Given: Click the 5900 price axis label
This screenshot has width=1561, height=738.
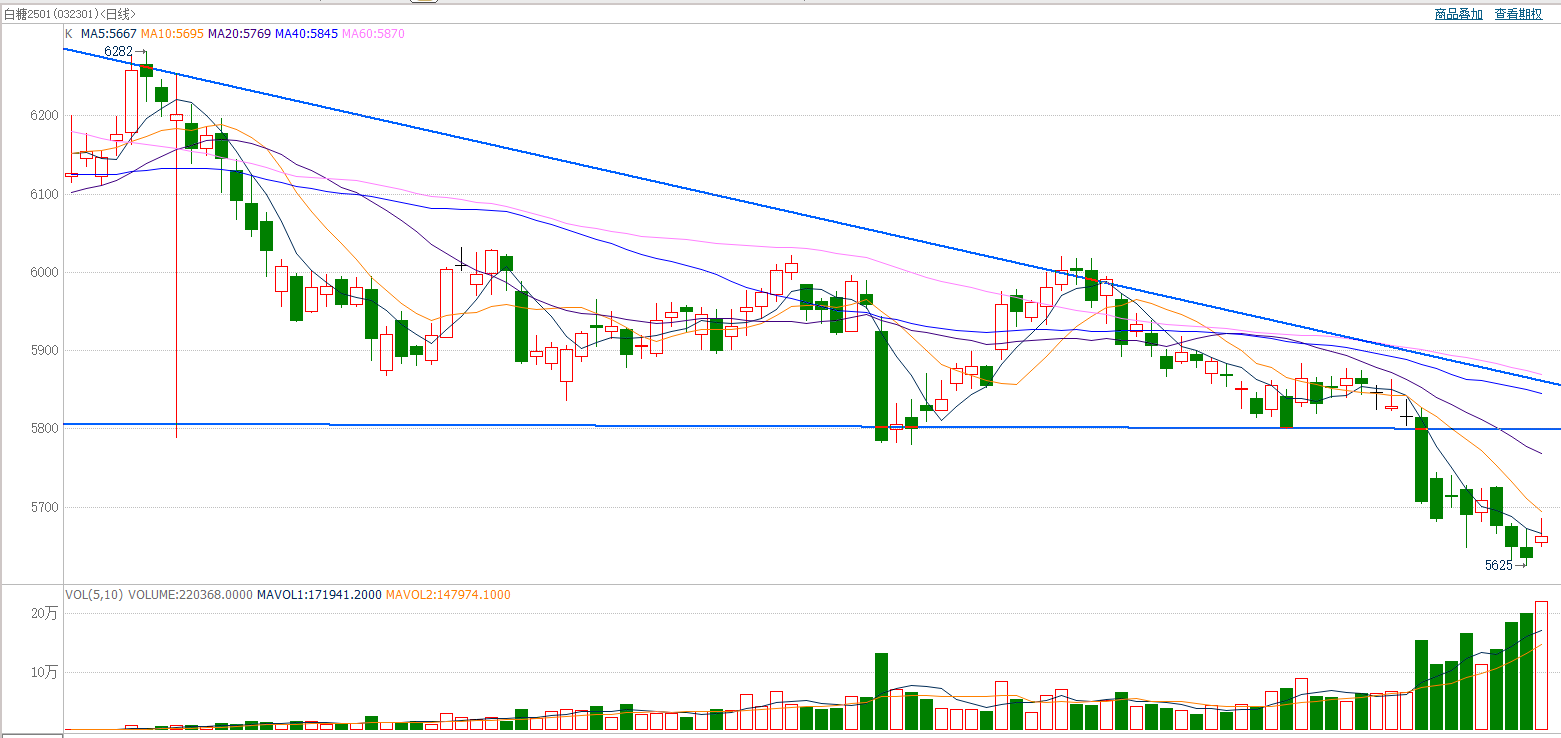Looking at the screenshot, I should pyautogui.click(x=44, y=351).
